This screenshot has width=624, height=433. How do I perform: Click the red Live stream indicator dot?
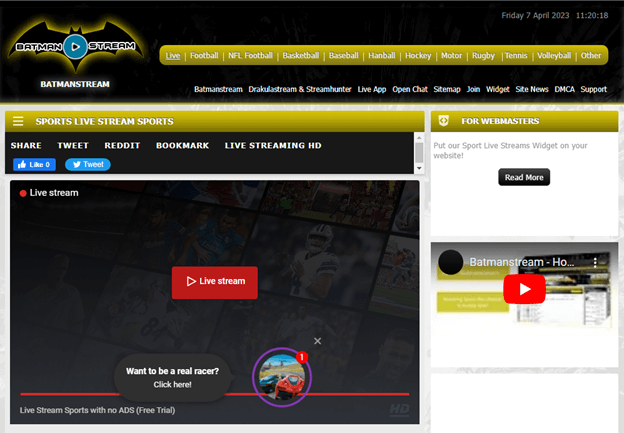[23, 193]
